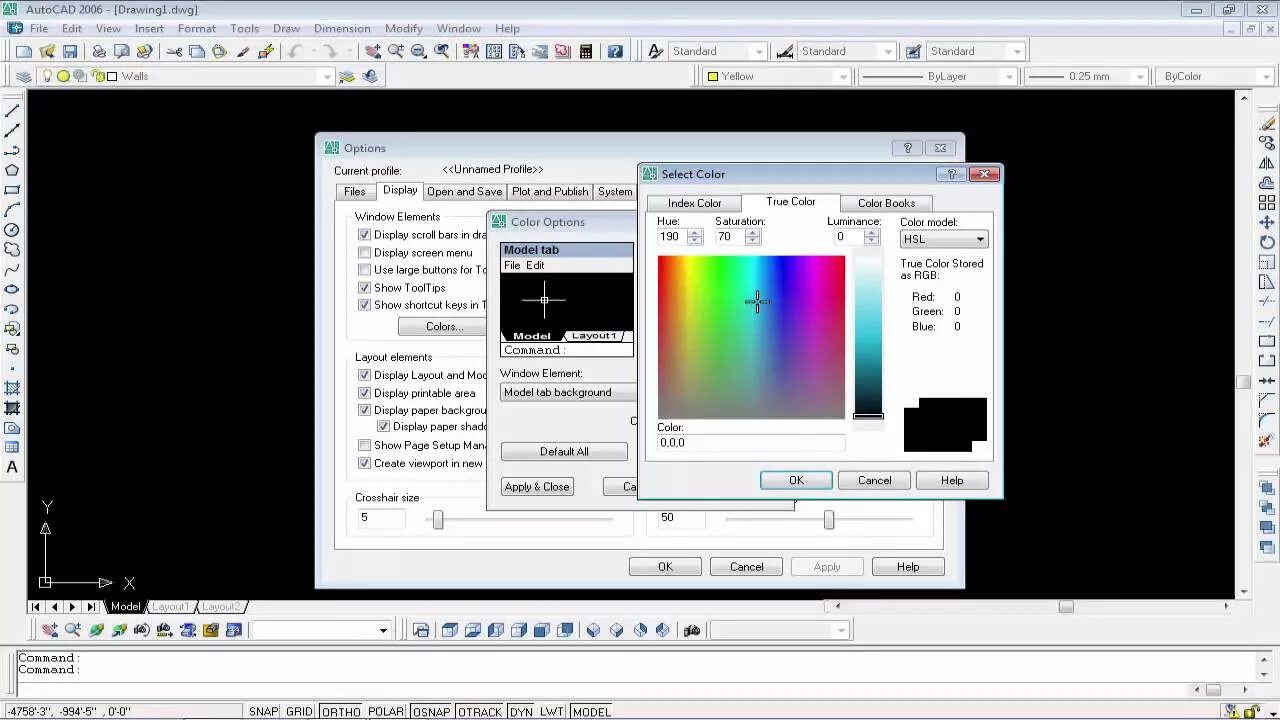Click the Color value 0,0,0 field
This screenshot has width=1280, height=720.
tap(751, 443)
